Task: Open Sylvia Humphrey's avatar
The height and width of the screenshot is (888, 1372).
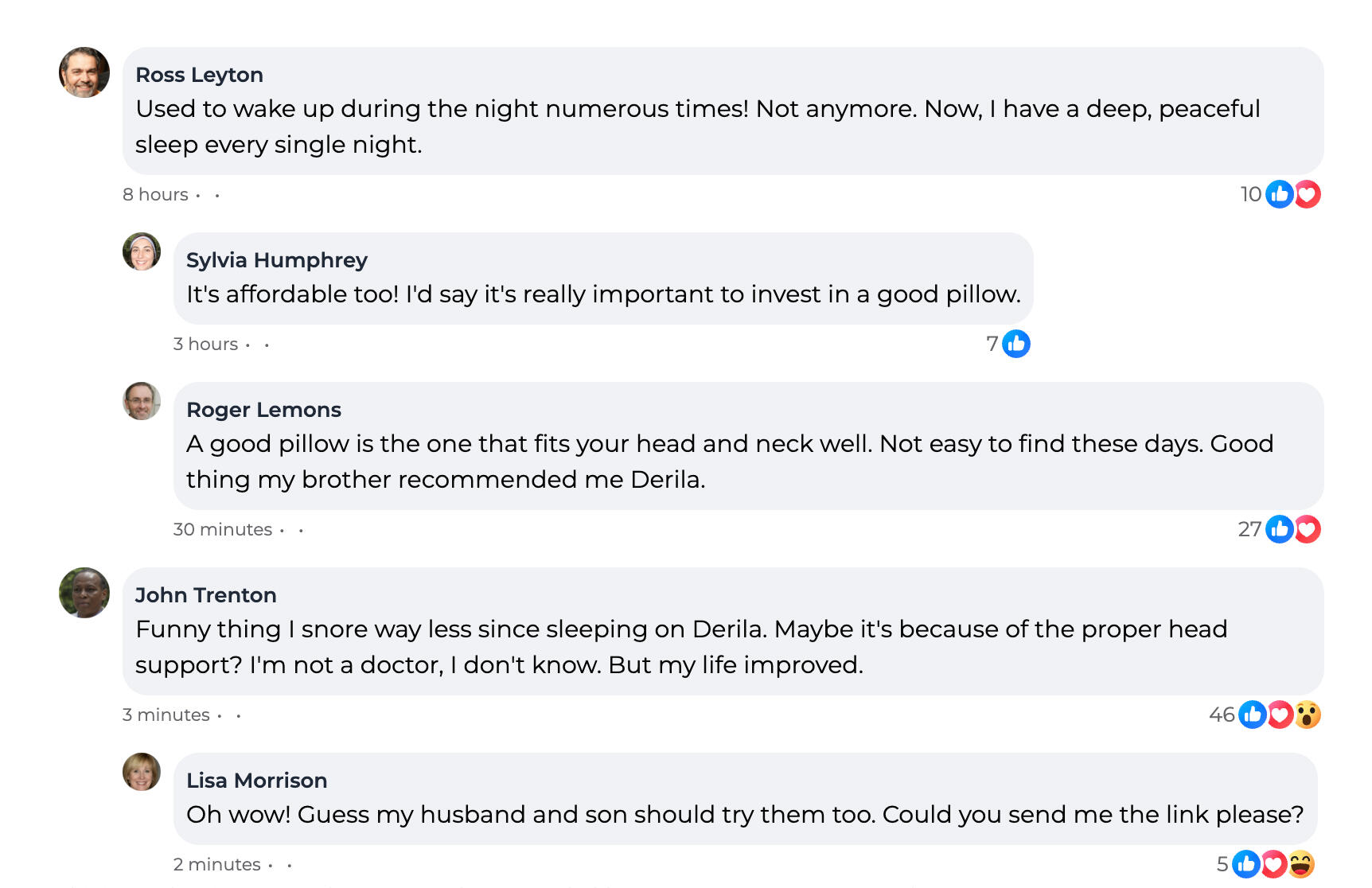Action: (x=142, y=251)
